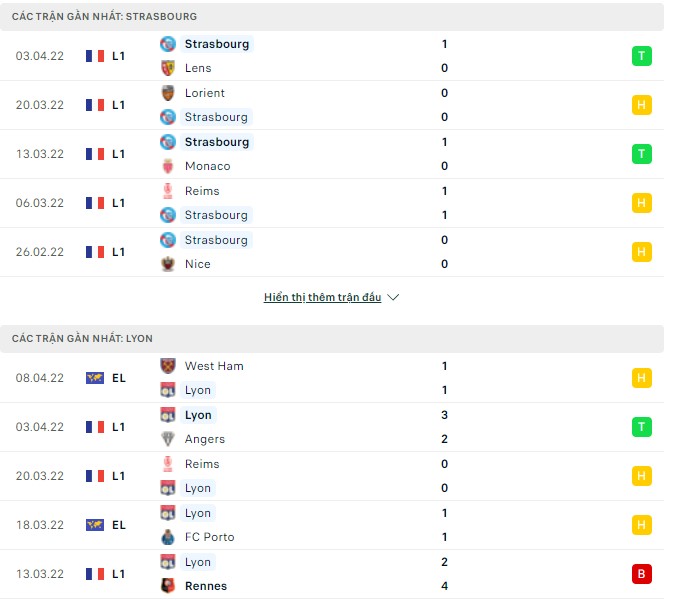The height and width of the screenshot is (600, 673).
Task: Click the West Ham club crest
Action: click(168, 366)
